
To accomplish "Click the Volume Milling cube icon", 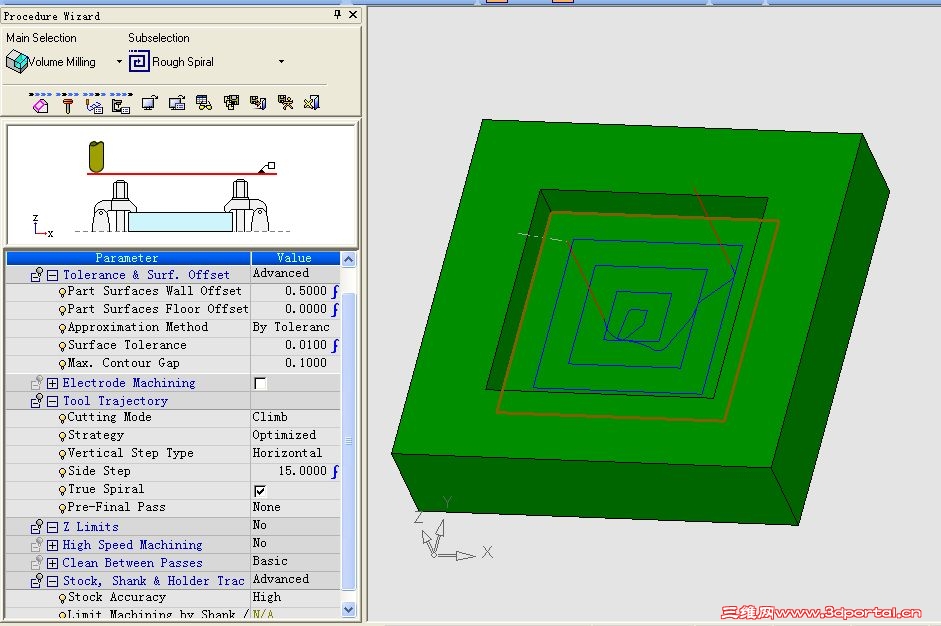I will 17,62.
